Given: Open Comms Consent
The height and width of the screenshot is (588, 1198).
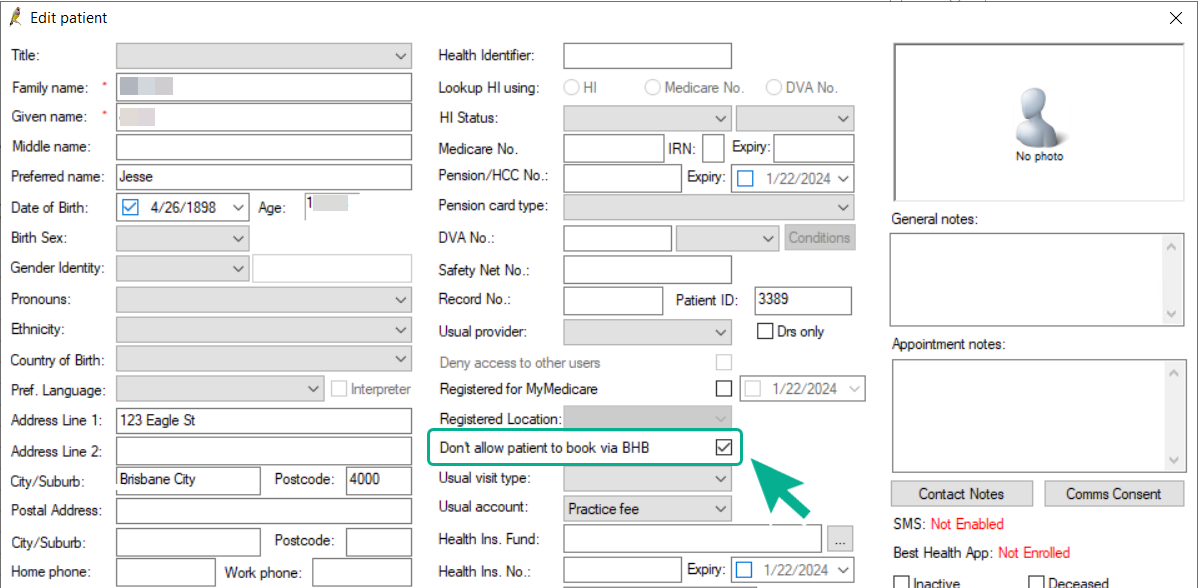Looking at the screenshot, I should [x=1113, y=493].
